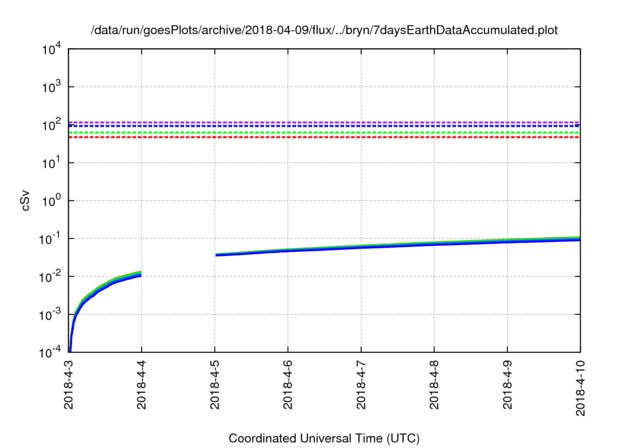Screen dimensions: 640x448
Task: Click the accumulated dose line after 2018-4-5
Action: [x=398, y=245]
